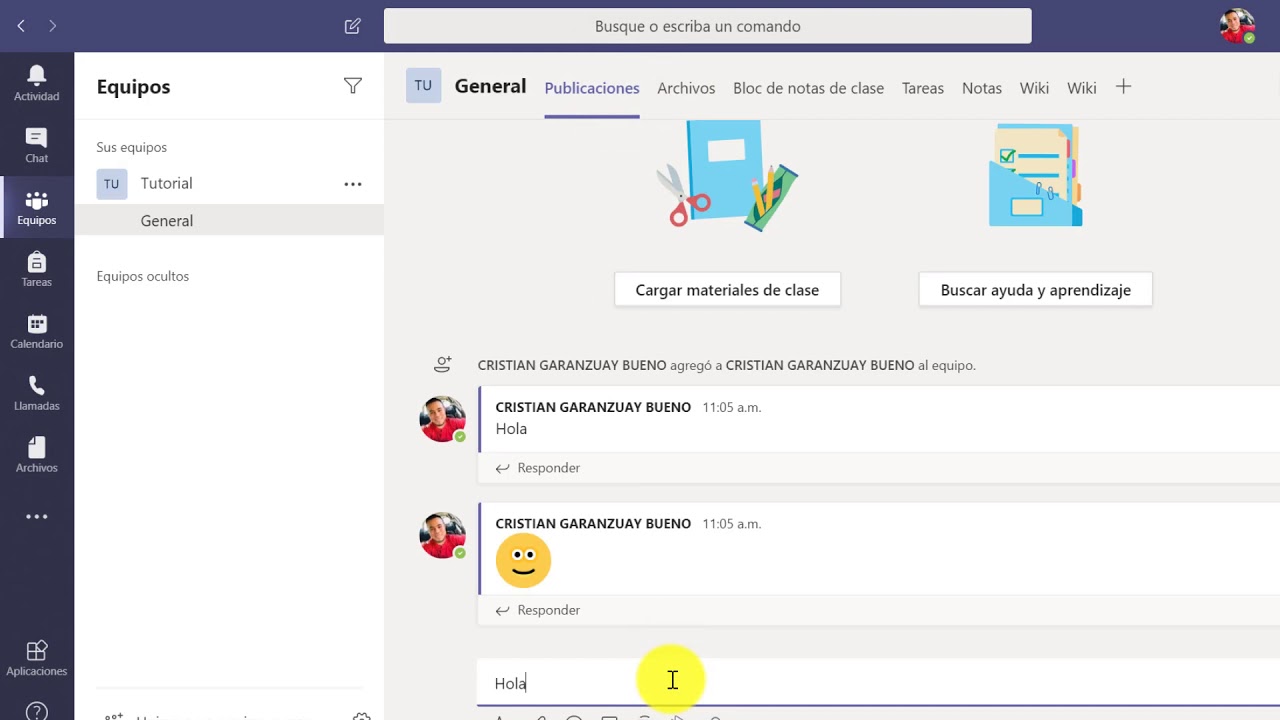Click Buscar ayuda y aprendizaje button
This screenshot has height=720, width=1280.
pyautogui.click(x=1035, y=290)
